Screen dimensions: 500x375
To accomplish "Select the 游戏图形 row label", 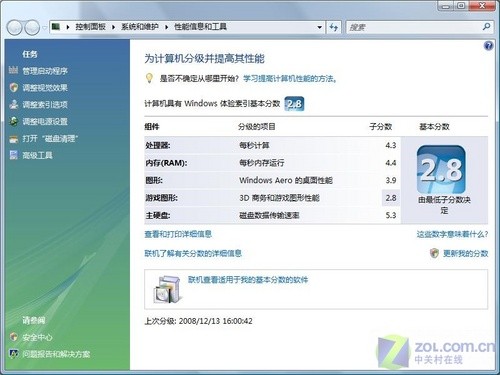I will click(161, 198).
